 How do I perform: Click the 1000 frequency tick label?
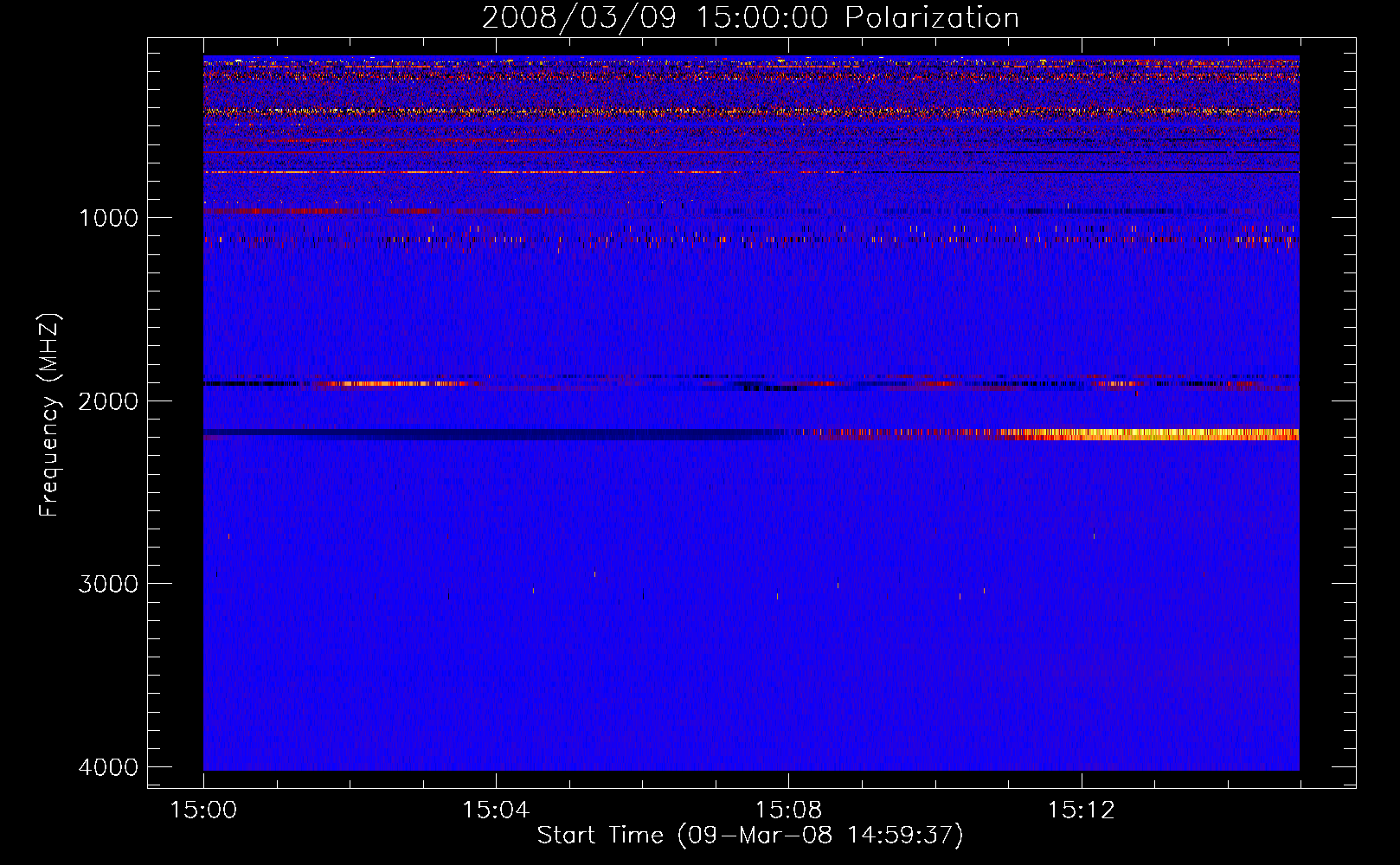click(x=108, y=218)
